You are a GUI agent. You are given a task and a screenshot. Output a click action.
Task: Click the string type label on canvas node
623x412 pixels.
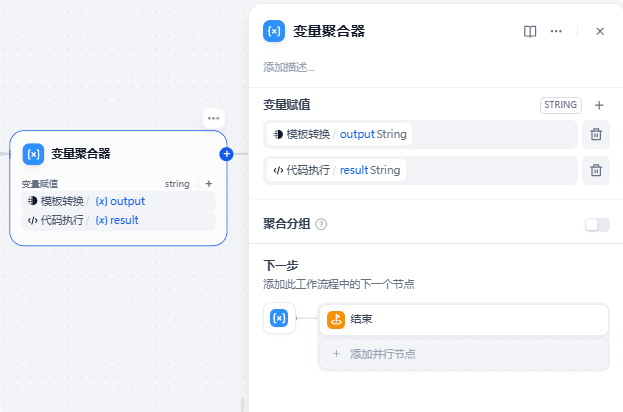pos(177,184)
